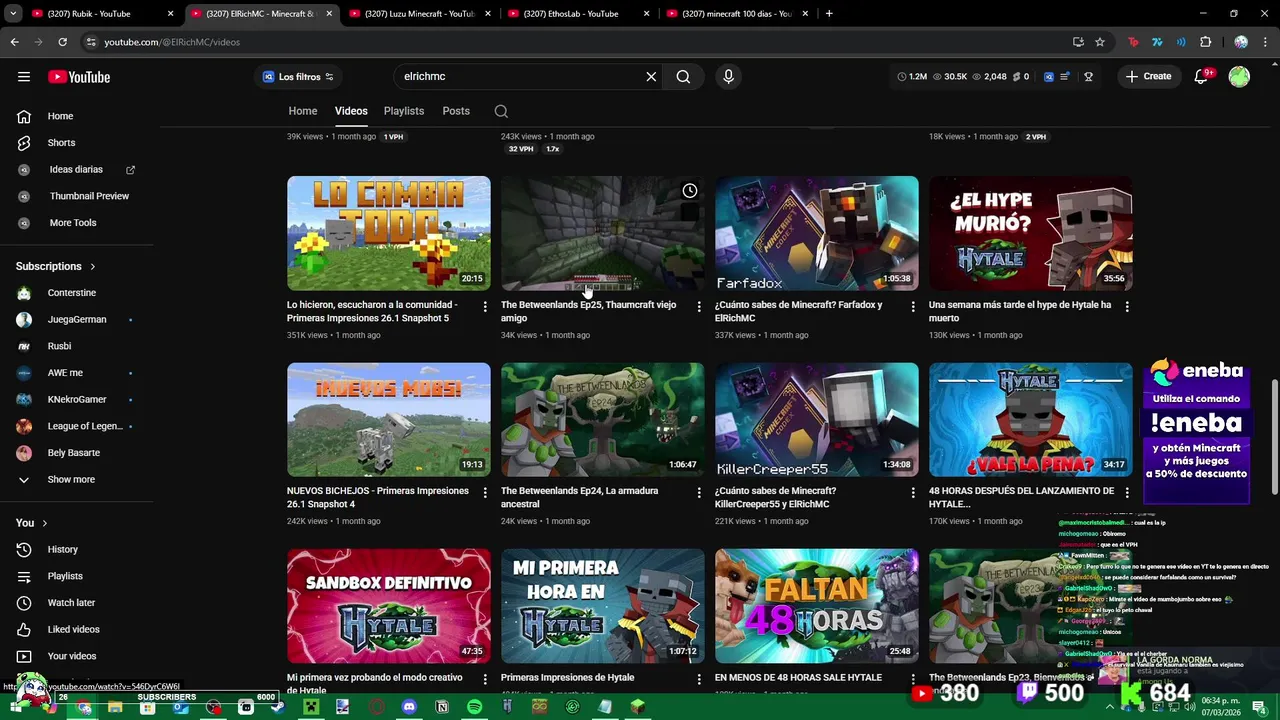This screenshot has width=1280, height=720.
Task: Switch to the EthosLab browser tab
Action: tap(577, 13)
